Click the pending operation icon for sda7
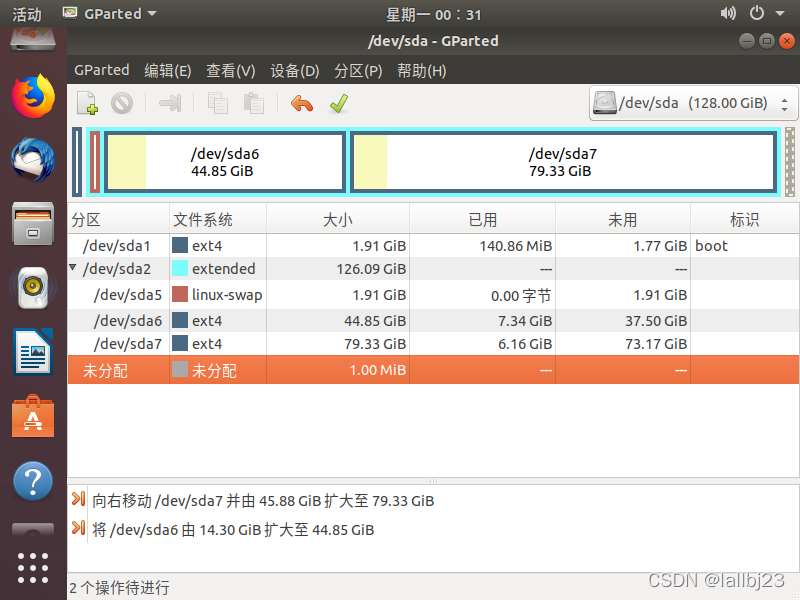 click(79, 499)
